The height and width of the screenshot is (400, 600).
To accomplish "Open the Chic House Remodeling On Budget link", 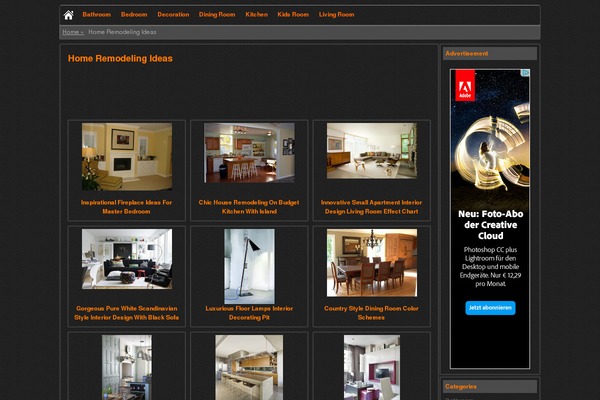I will pyautogui.click(x=249, y=207).
